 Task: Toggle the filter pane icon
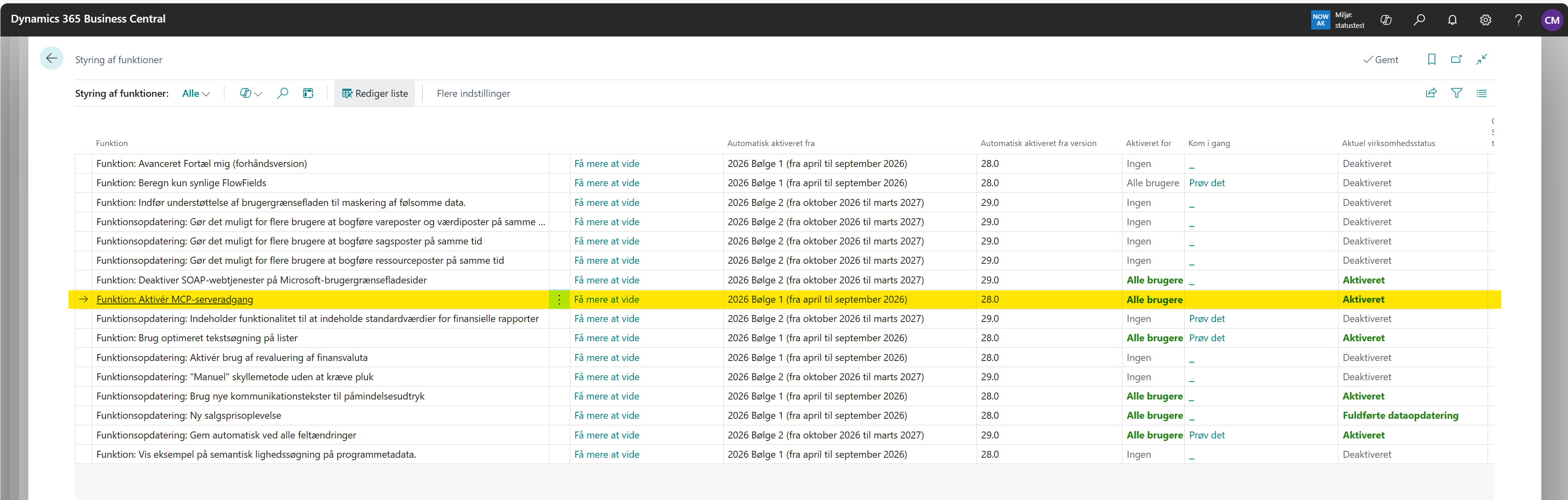[1456, 93]
